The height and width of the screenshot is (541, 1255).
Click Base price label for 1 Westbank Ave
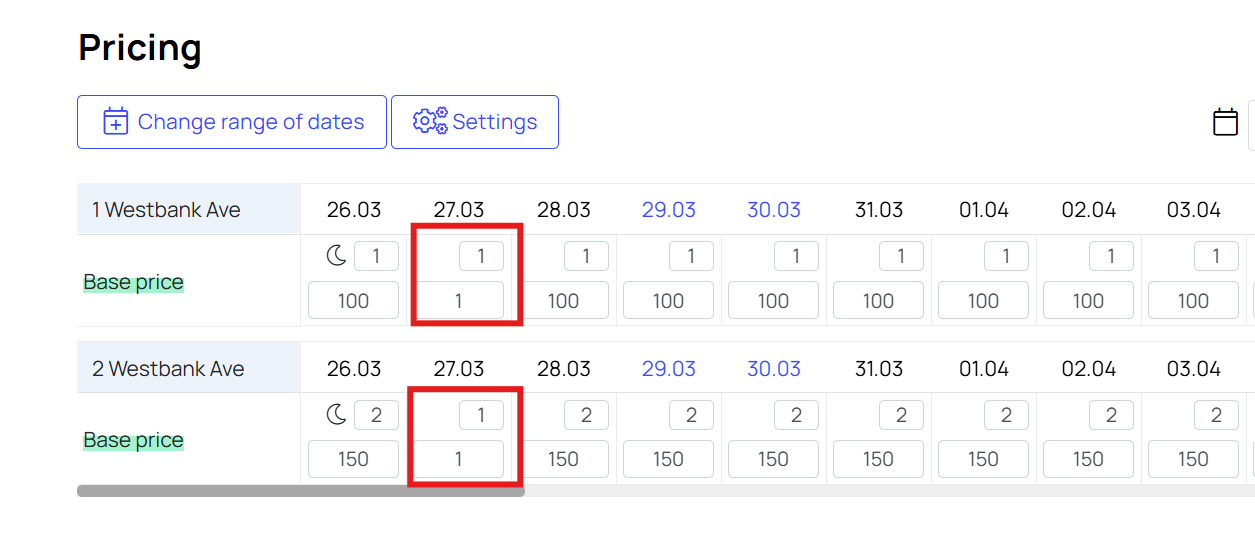(x=134, y=282)
